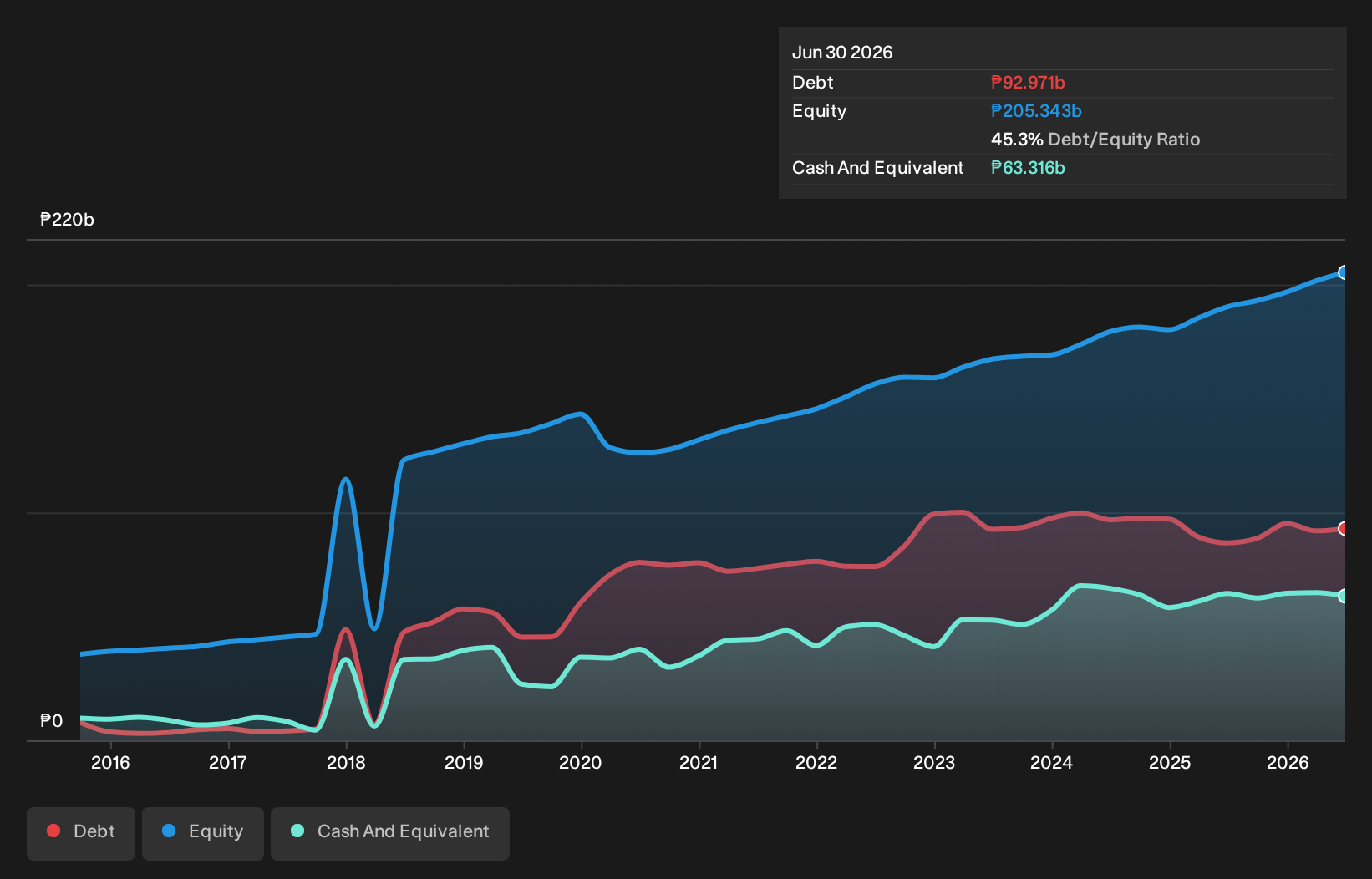Click the Cash And Equivalent tooltip label

point(877,168)
